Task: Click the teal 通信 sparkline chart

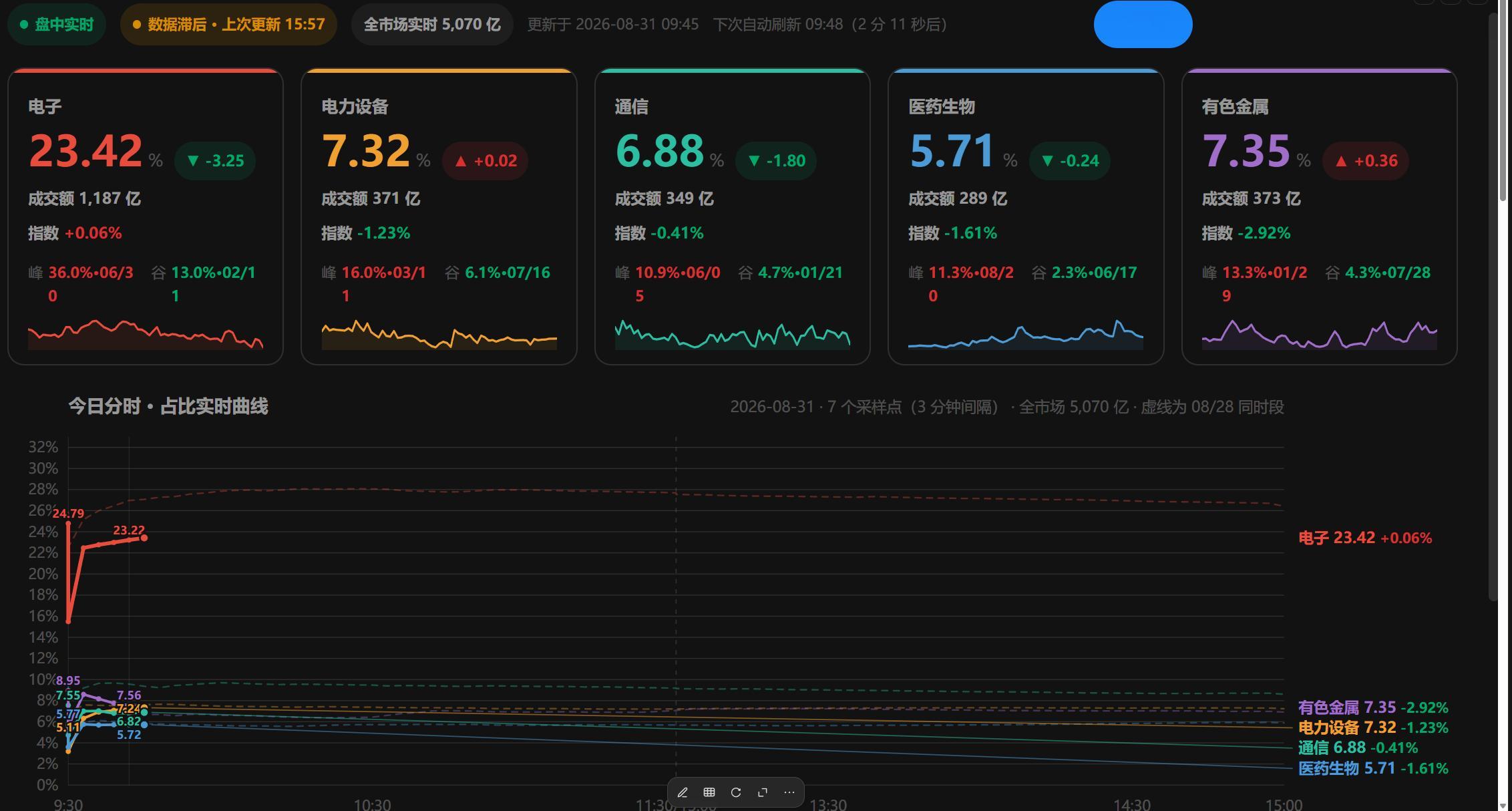Action: [x=732, y=334]
